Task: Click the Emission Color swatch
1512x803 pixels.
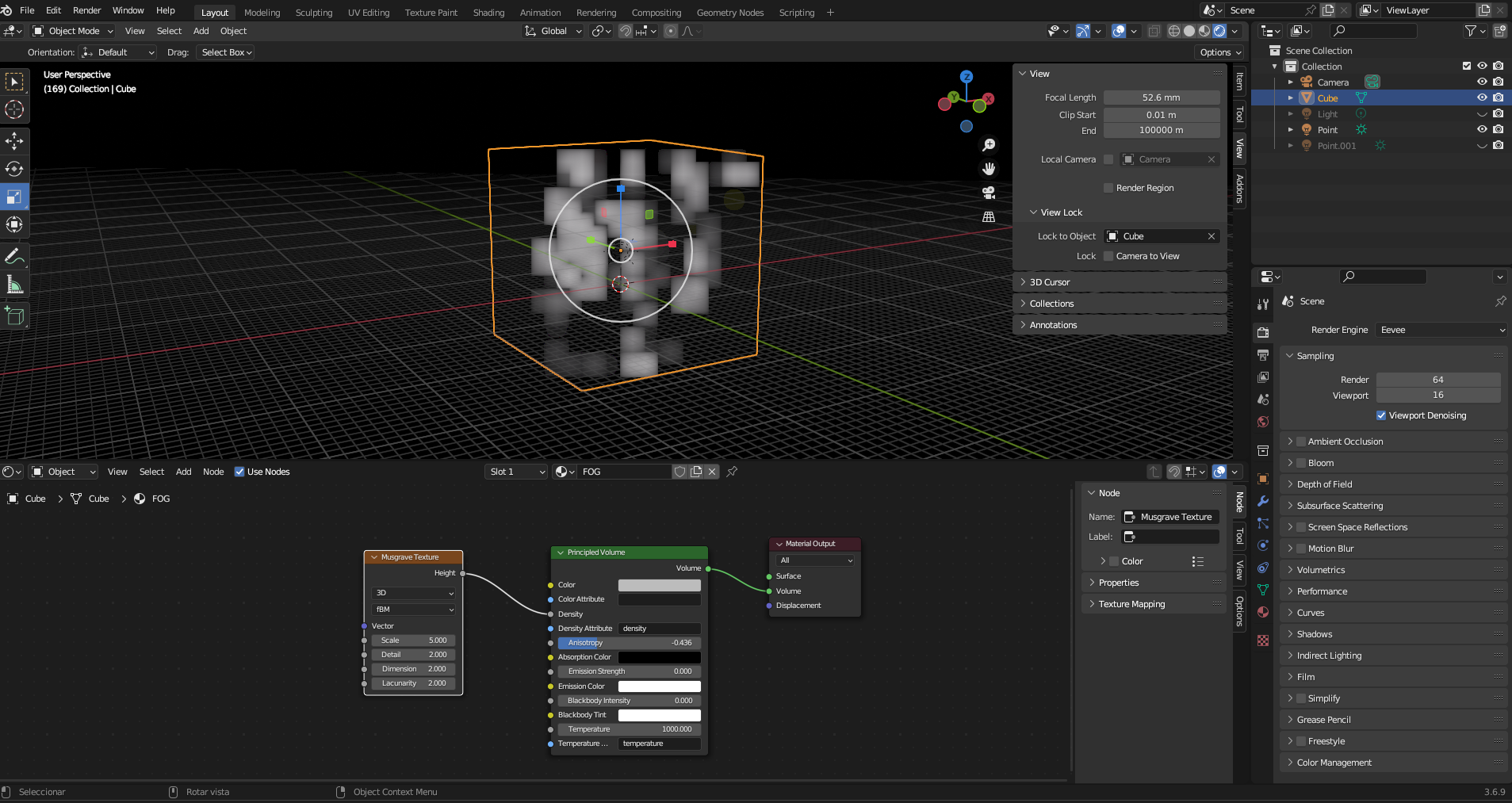Action: tap(660, 686)
